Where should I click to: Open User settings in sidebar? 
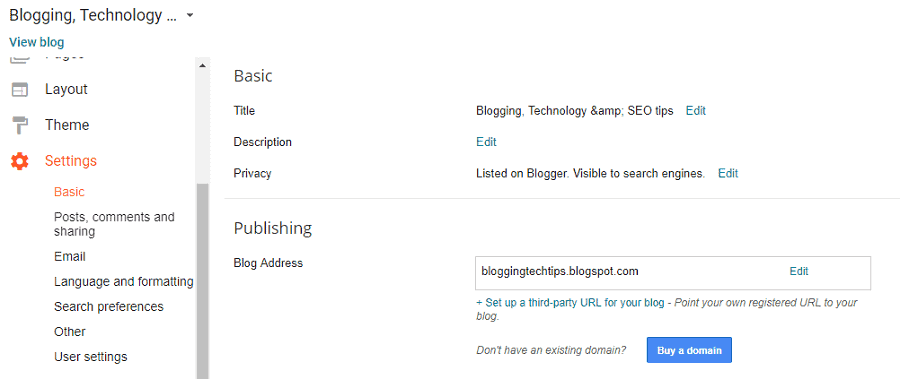point(91,357)
